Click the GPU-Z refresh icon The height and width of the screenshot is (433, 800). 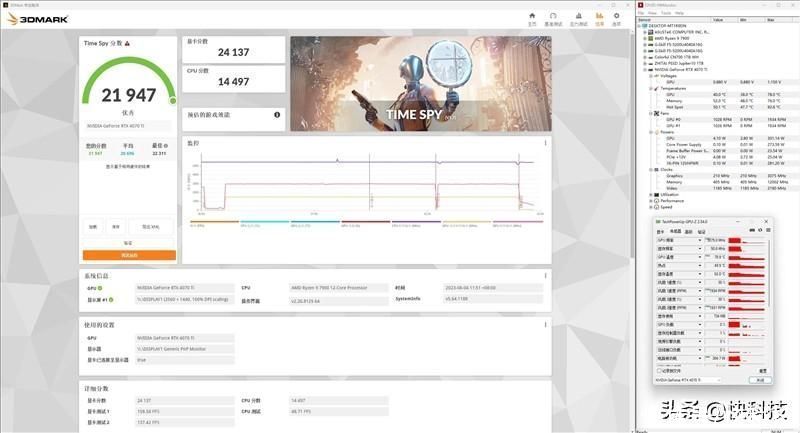click(x=760, y=231)
